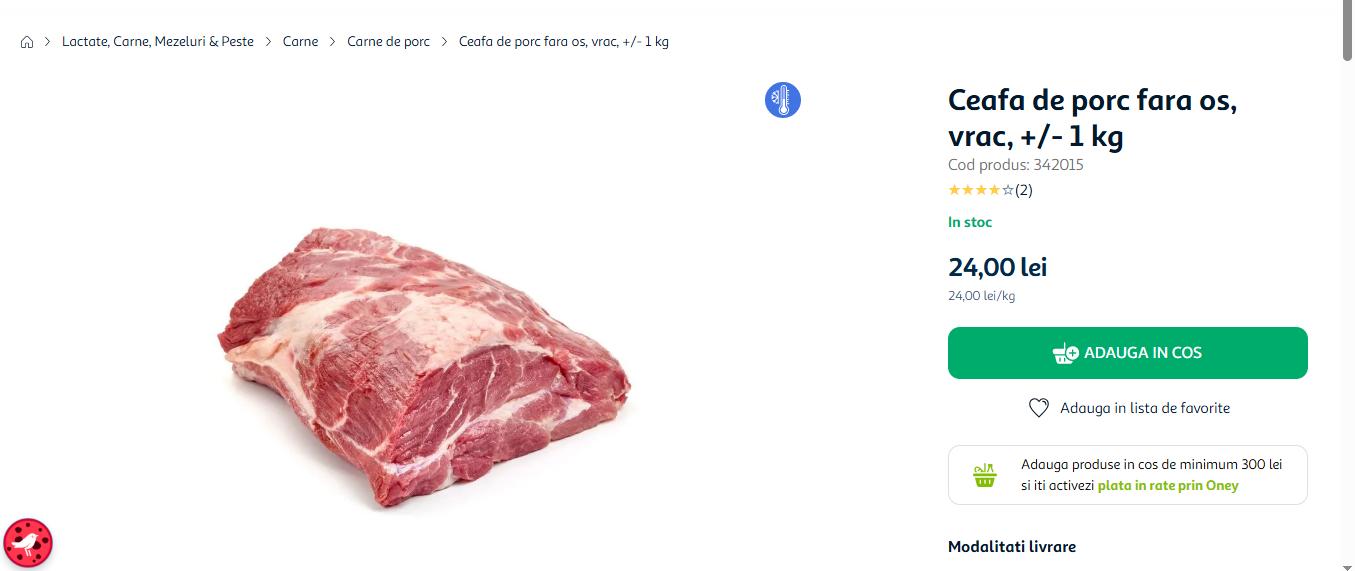Click the Modalitati livrare heading

(1011, 547)
